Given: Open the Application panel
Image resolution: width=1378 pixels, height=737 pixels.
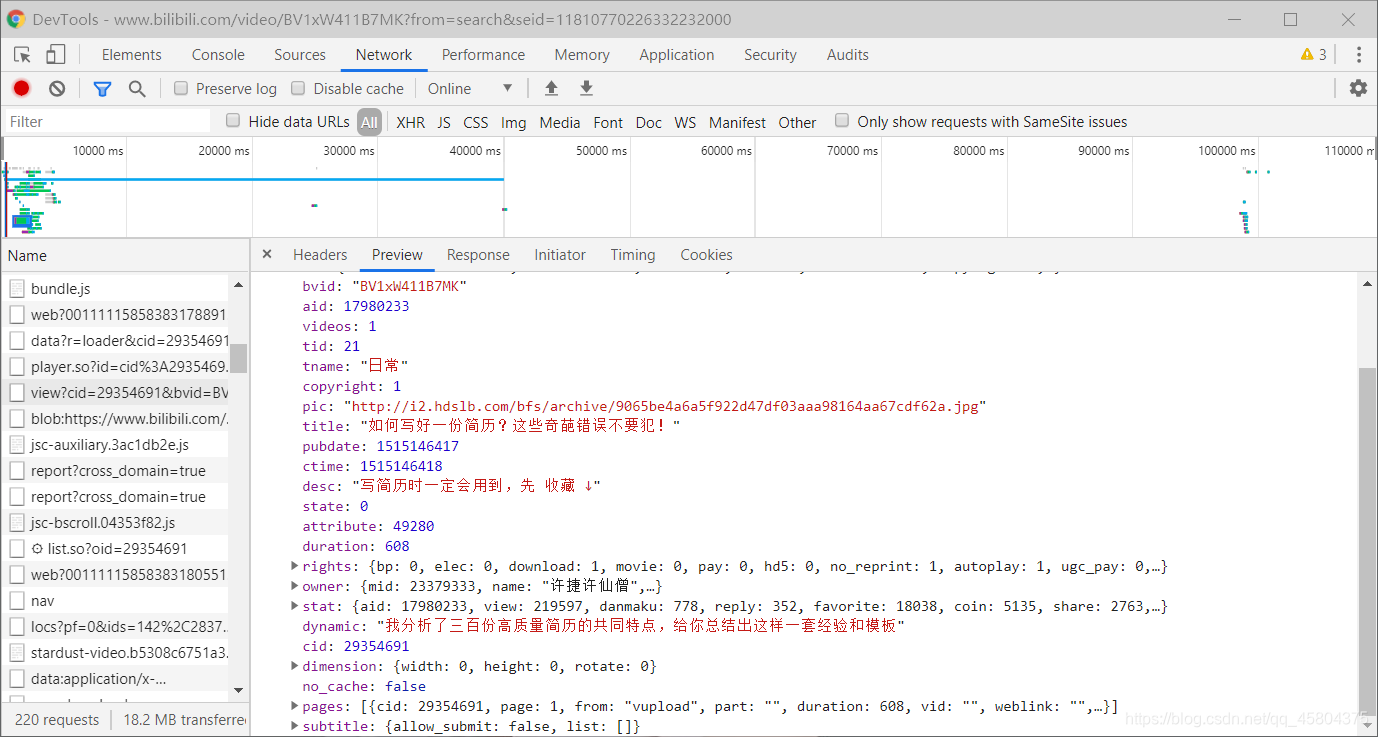Looking at the screenshot, I should (677, 55).
